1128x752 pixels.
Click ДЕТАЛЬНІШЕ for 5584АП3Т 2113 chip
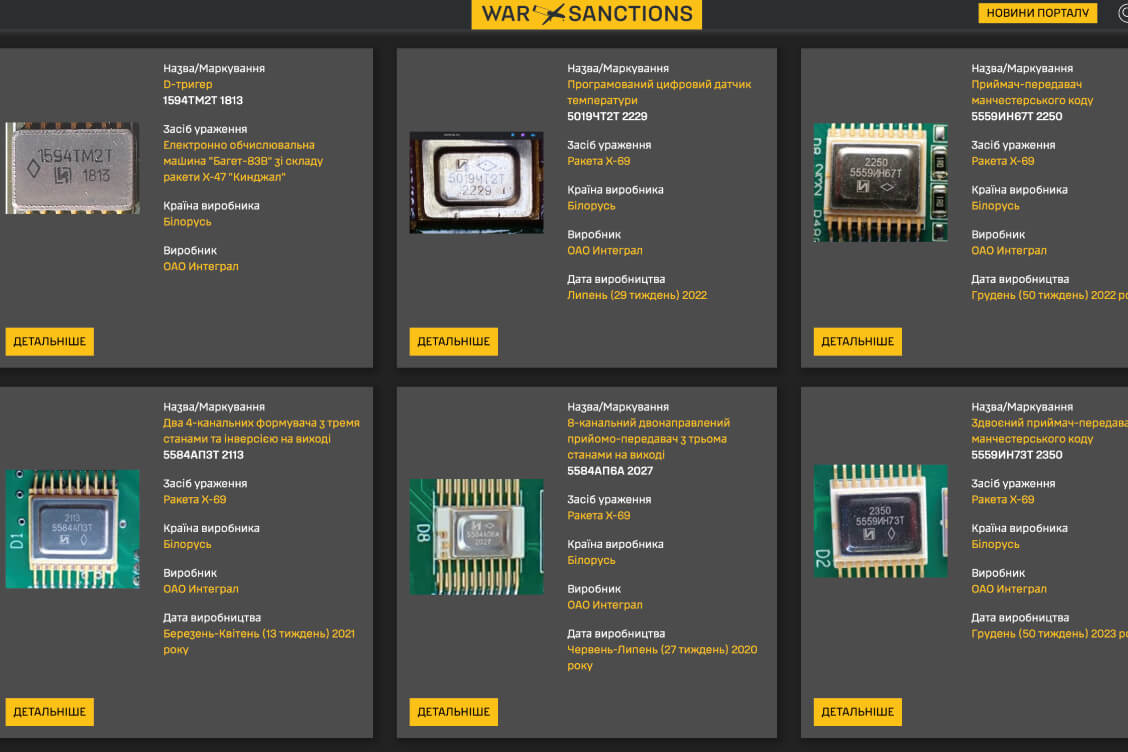[x=50, y=712]
